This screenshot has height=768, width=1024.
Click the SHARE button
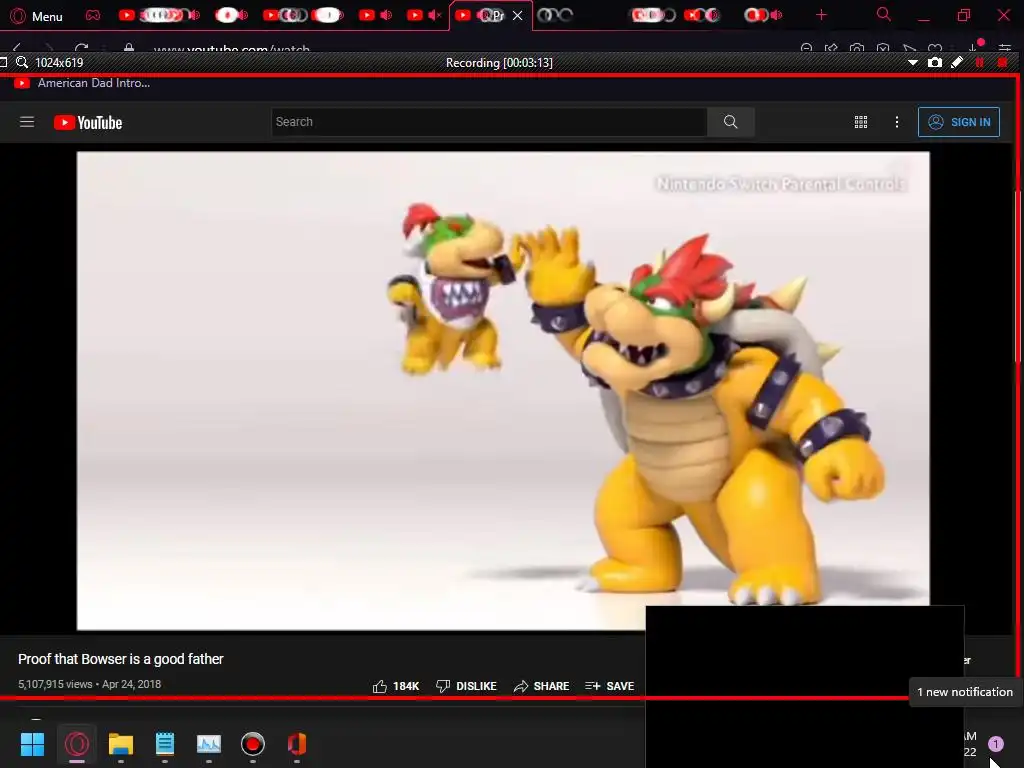[541, 686]
